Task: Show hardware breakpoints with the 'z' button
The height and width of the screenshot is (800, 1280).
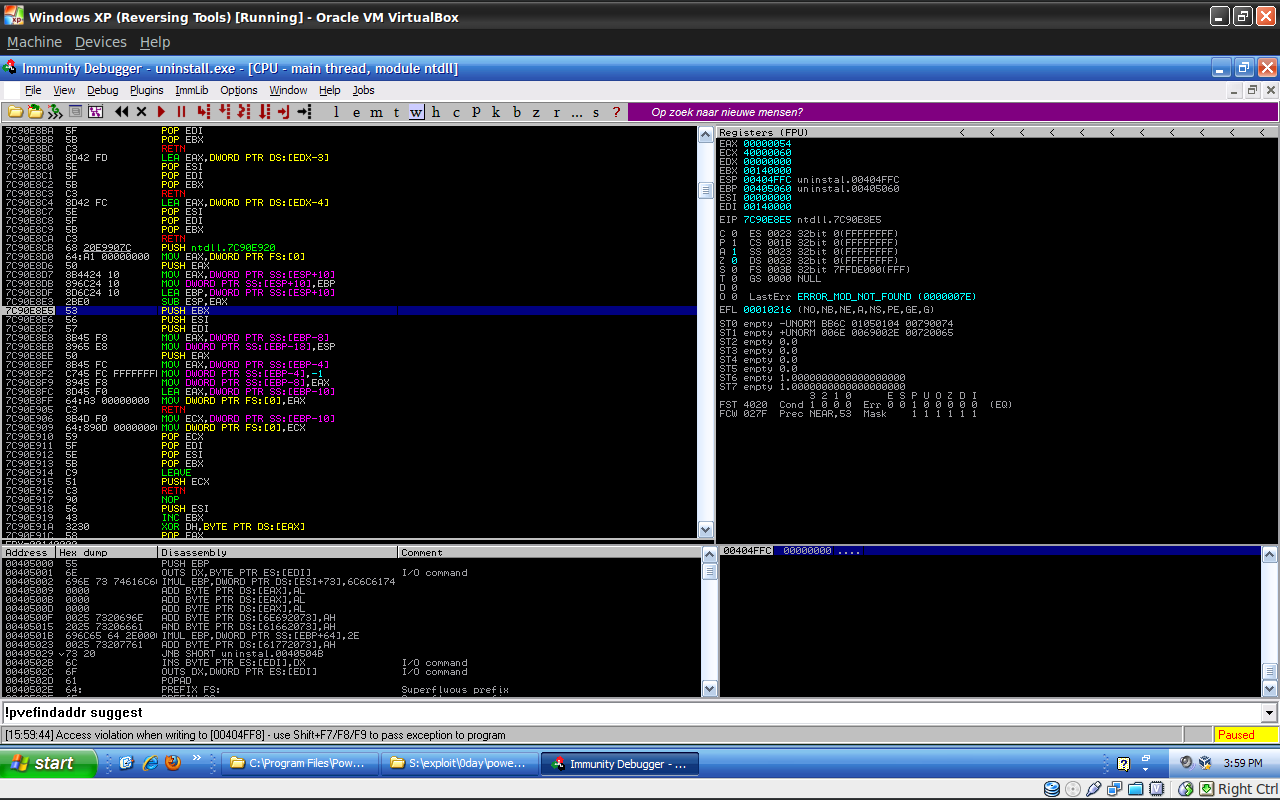Action: [536, 112]
